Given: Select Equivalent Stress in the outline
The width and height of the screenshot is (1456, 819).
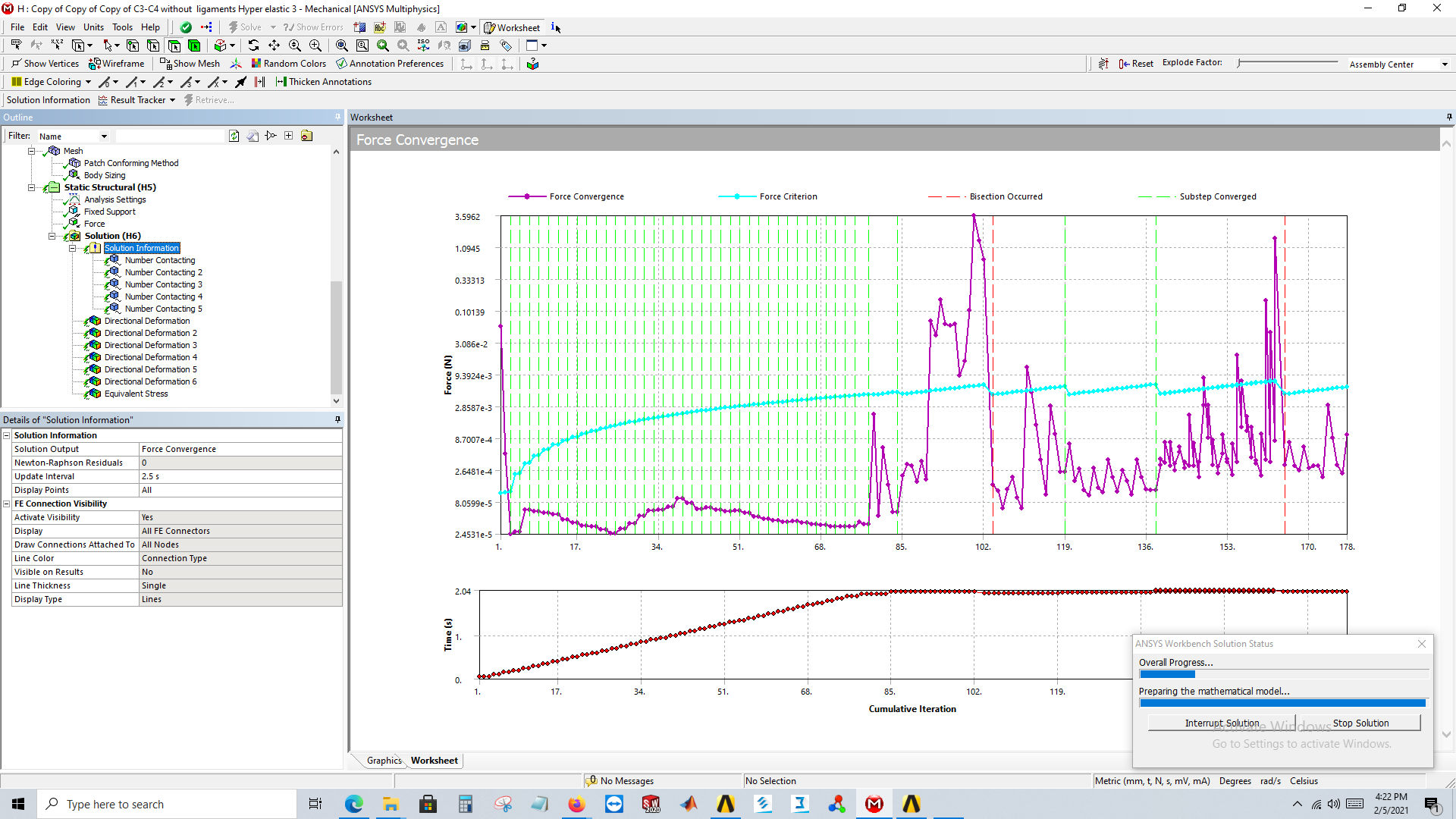Looking at the screenshot, I should [x=136, y=394].
